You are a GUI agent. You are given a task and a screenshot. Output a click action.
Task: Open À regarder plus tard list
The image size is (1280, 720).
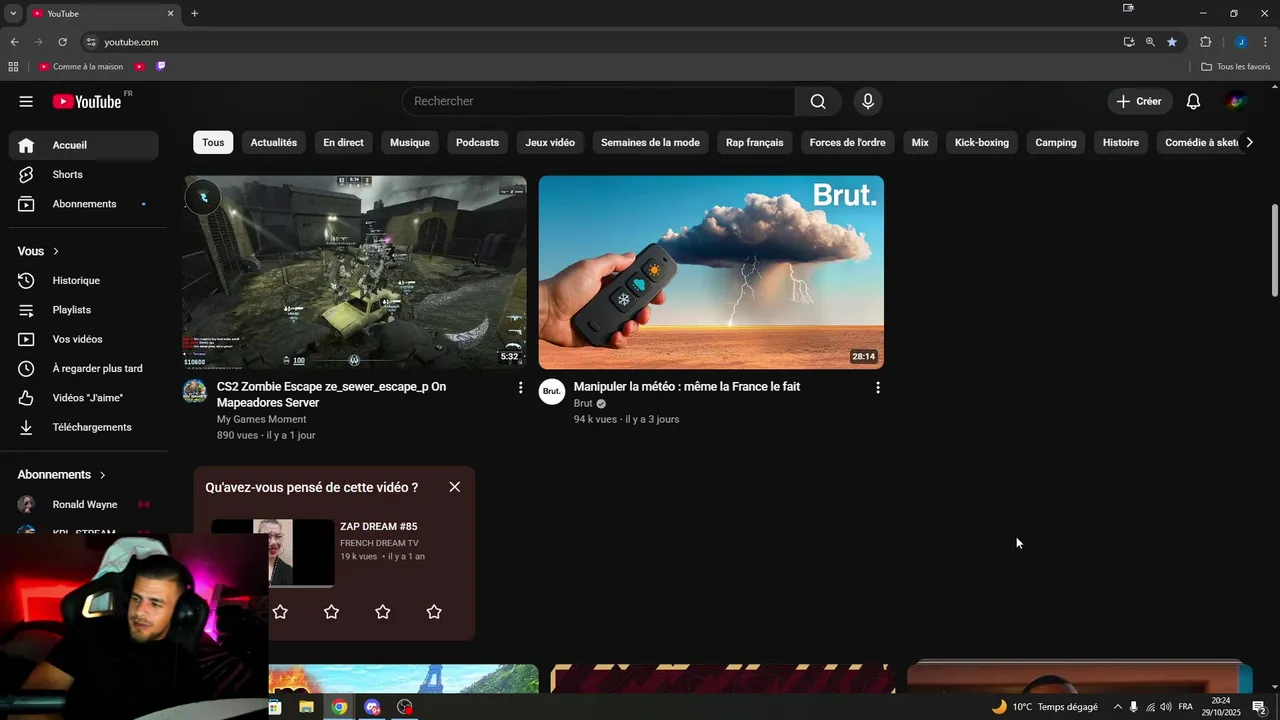point(84,368)
